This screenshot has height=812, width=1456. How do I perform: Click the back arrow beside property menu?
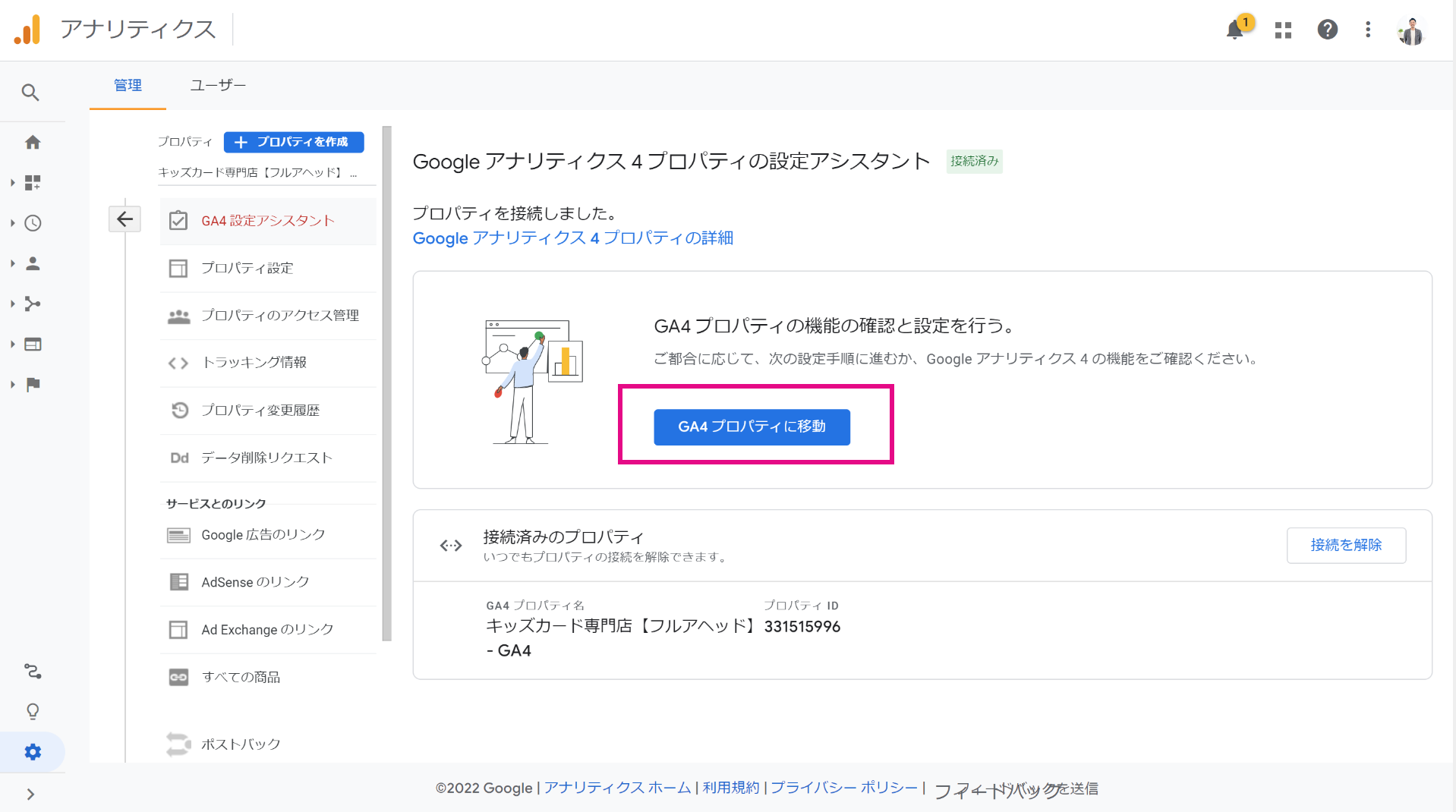[x=124, y=219]
